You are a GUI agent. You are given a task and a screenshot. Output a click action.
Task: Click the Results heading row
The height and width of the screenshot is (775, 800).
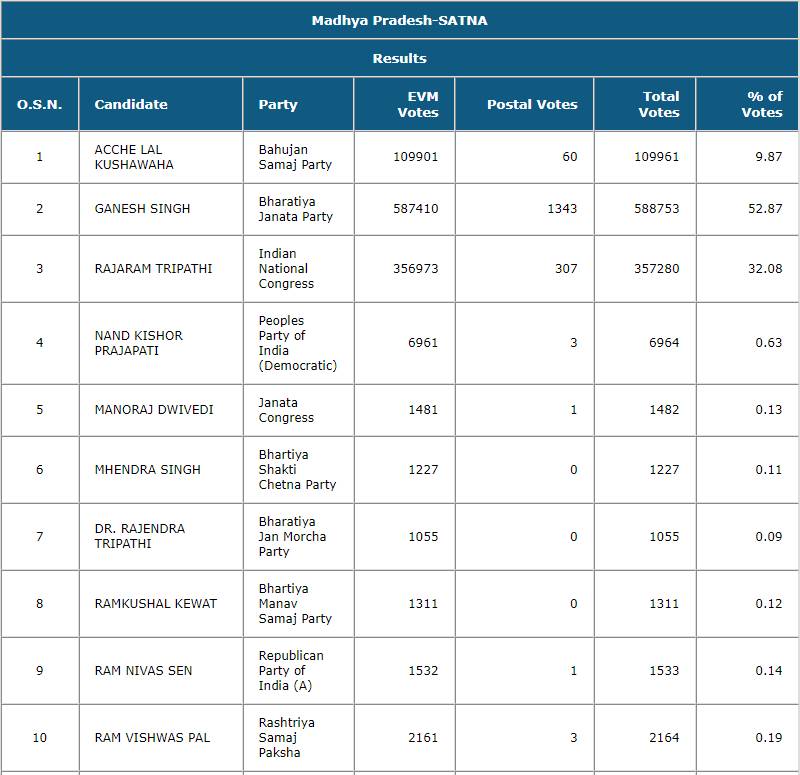pyautogui.click(x=399, y=58)
